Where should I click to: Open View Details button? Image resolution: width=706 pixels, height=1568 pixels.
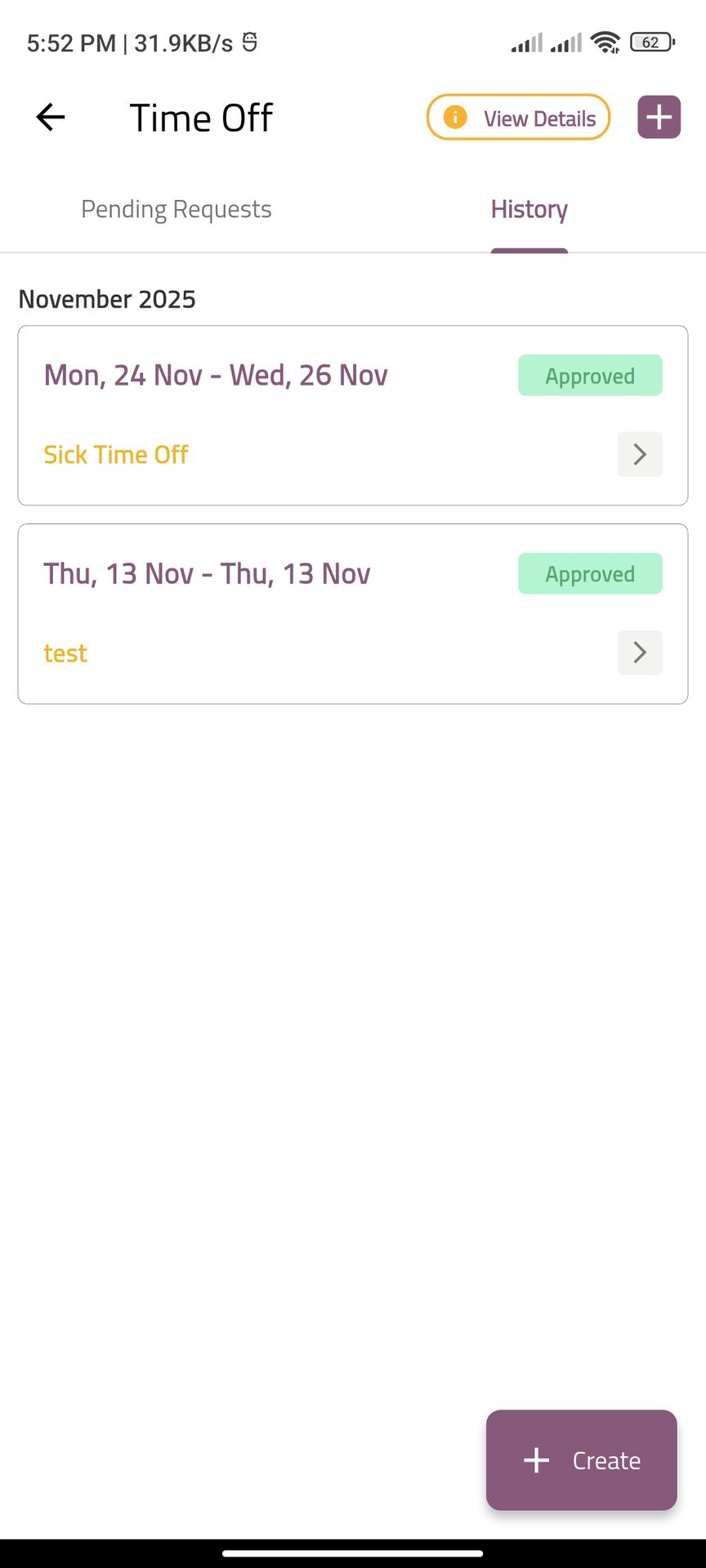point(538,118)
